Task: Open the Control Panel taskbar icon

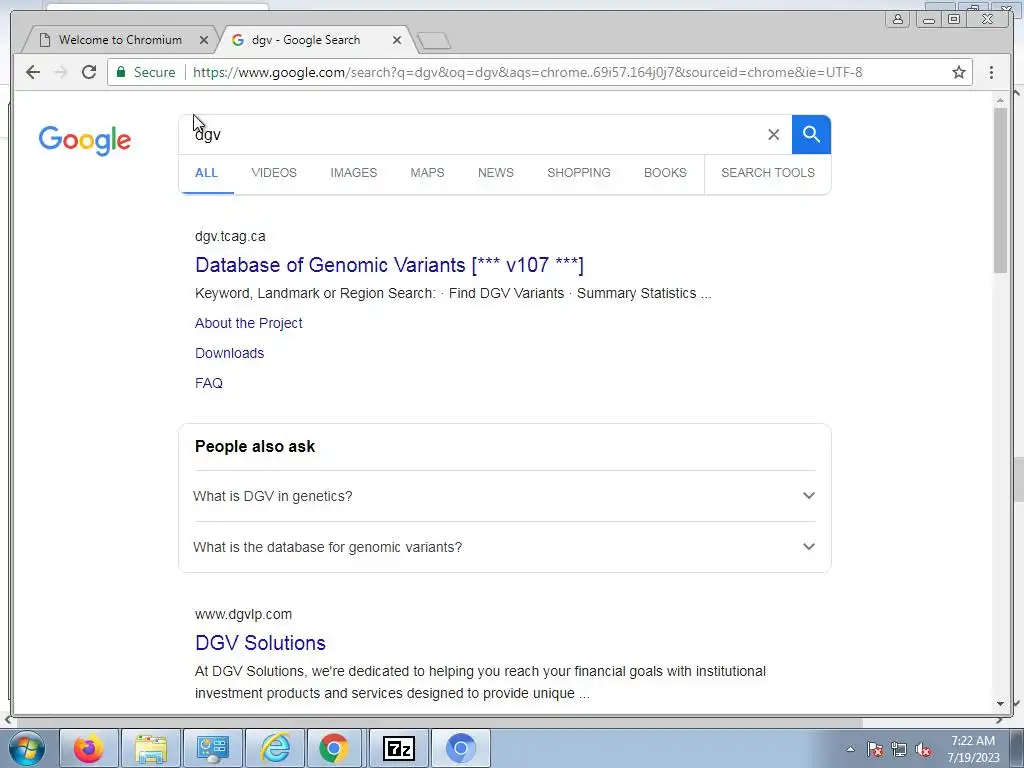Action: pos(213,748)
